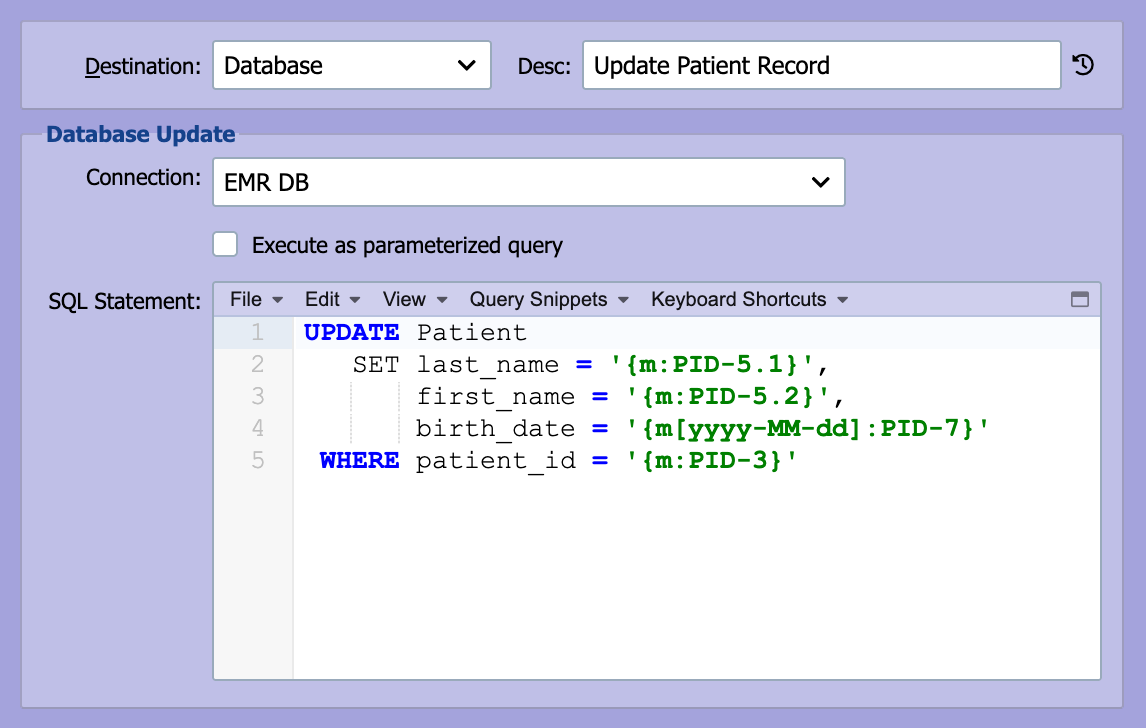
Task: Open the File menu in SQL editor
Action: click(256, 300)
